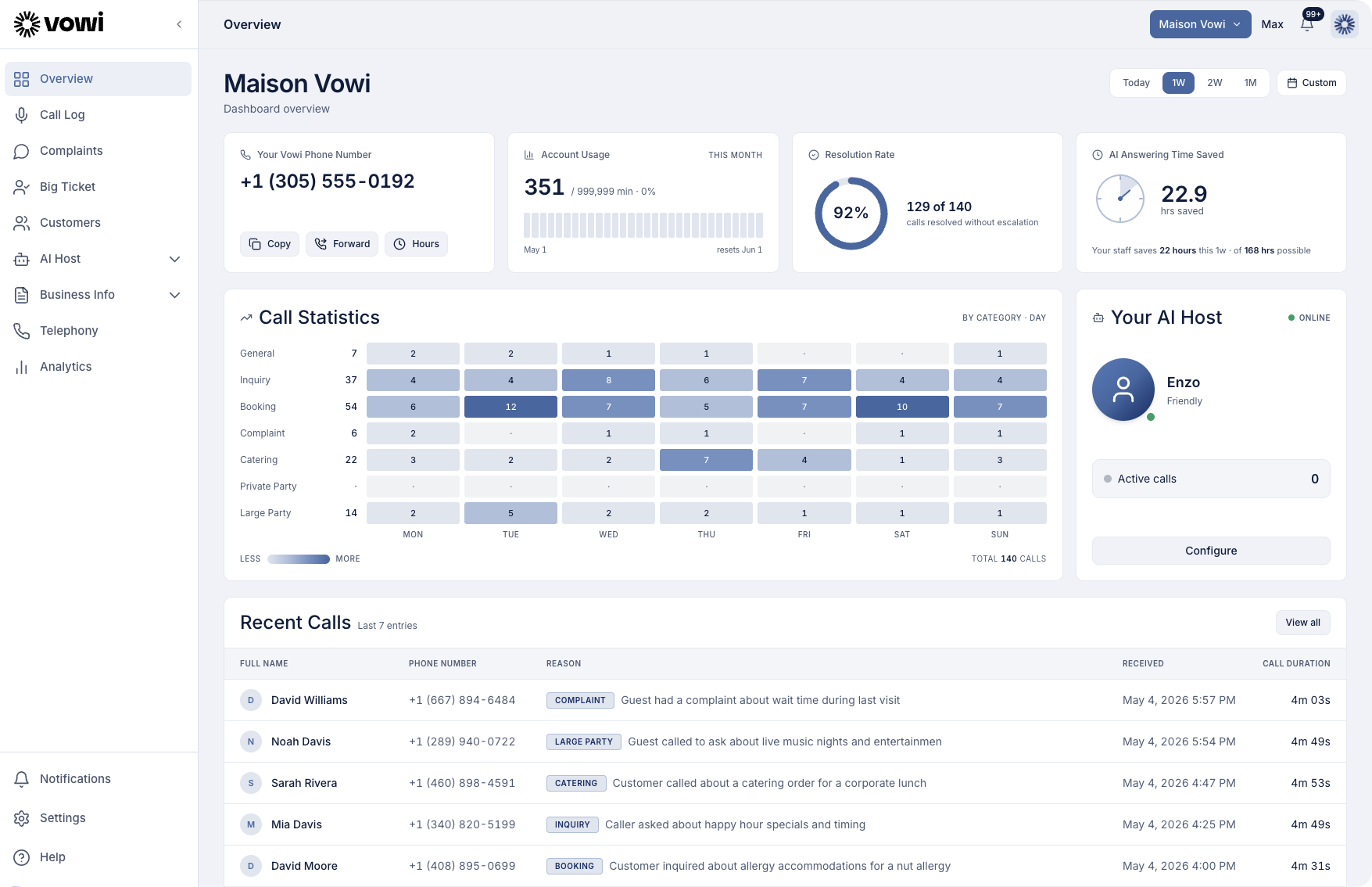Copy the Vowi phone number

270,244
